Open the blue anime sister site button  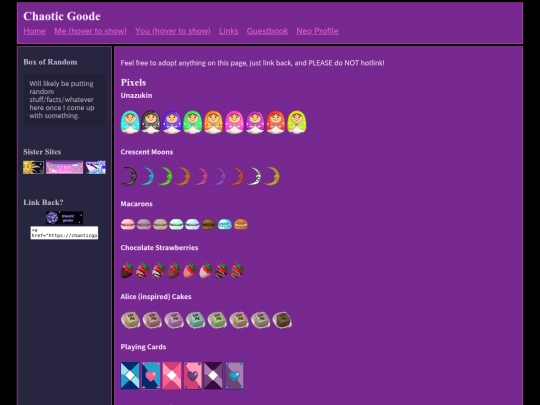[x=95, y=167]
